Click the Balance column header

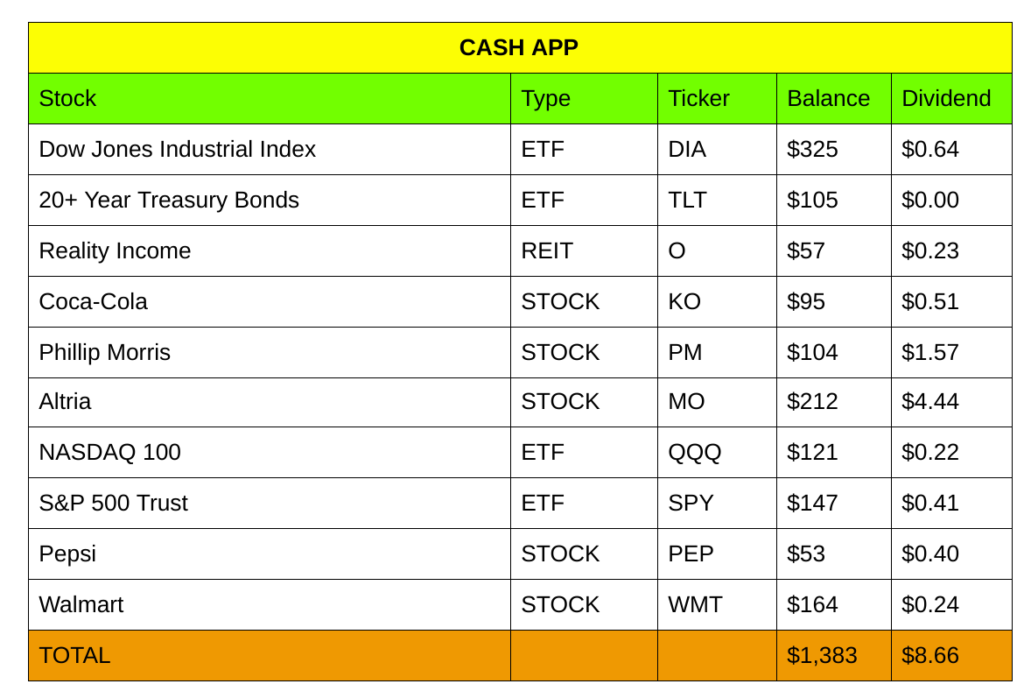[x=828, y=99]
